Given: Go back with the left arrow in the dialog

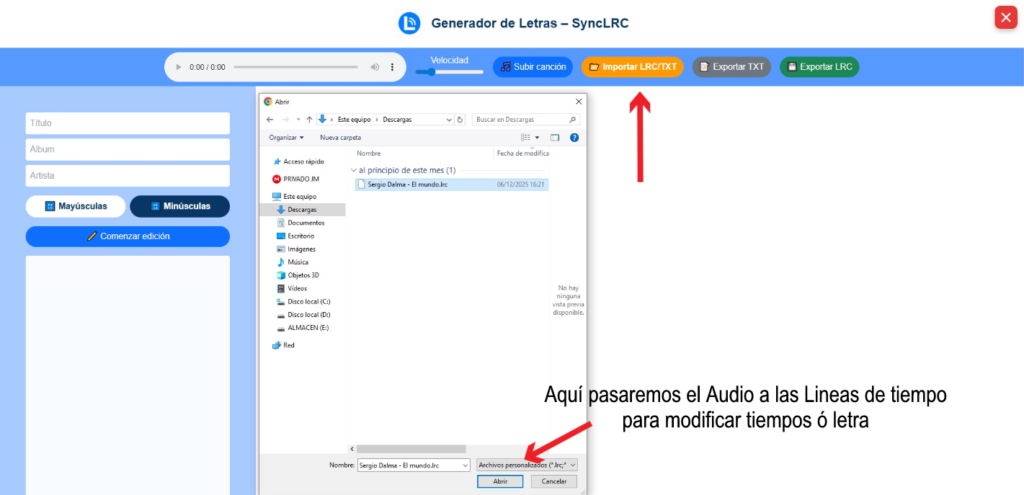Looking at the screenshot, I should coord(270,119).
